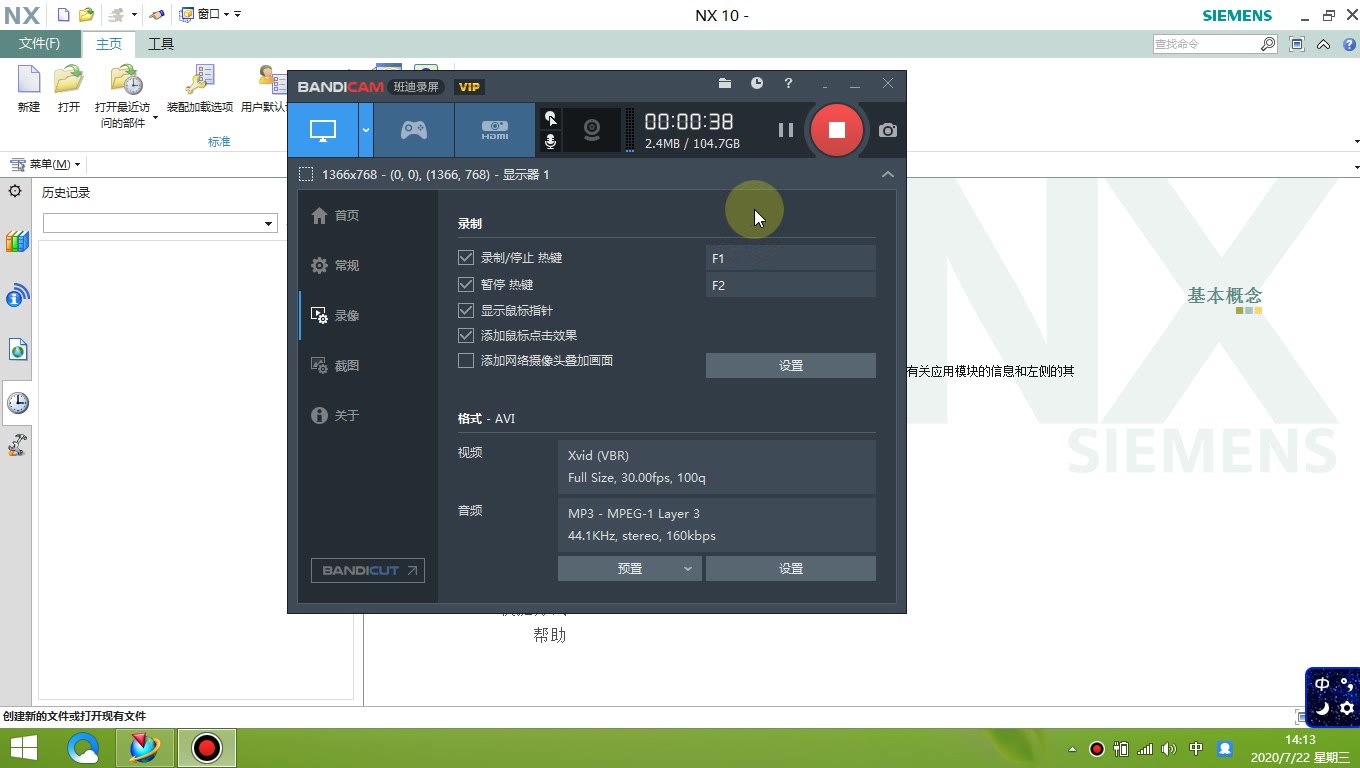Toggle 暂停 热键 checkbox
Image resolution: width=1360 pixels, height=768 pixels.
(x=466, y=285)
